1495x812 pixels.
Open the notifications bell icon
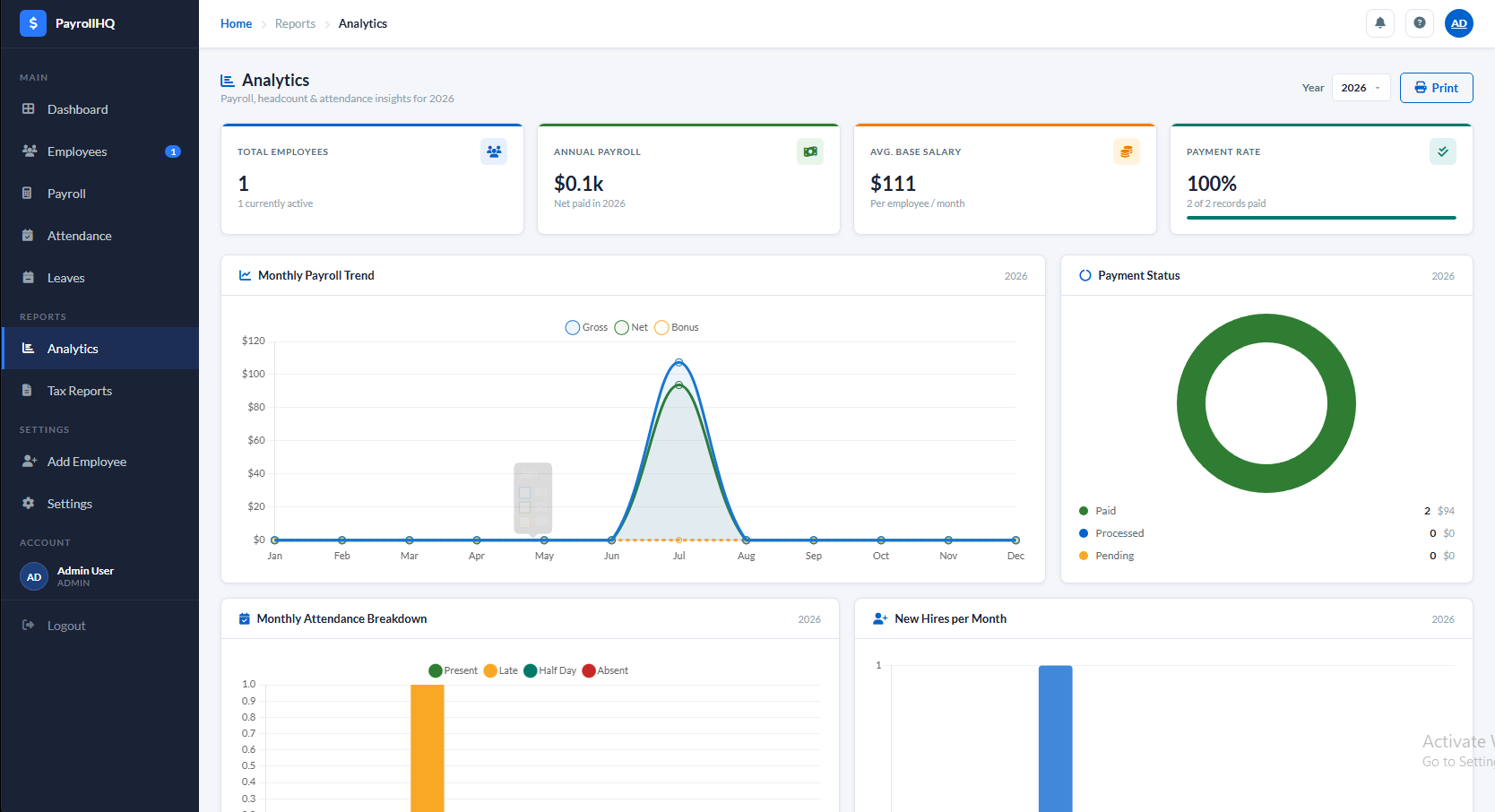(1380, 23)
